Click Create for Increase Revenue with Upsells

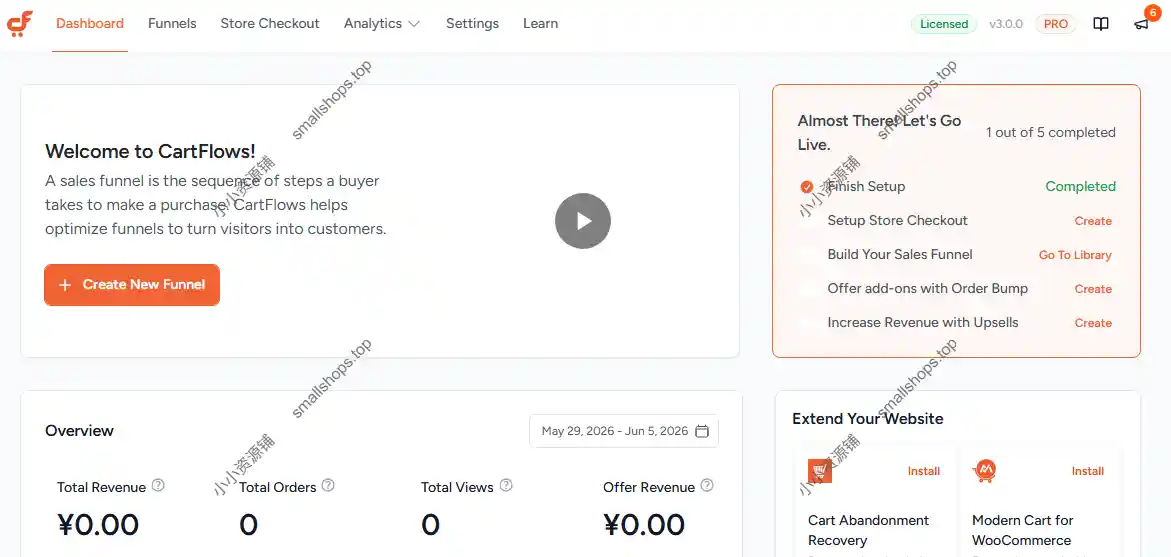tap(1093, 323)
